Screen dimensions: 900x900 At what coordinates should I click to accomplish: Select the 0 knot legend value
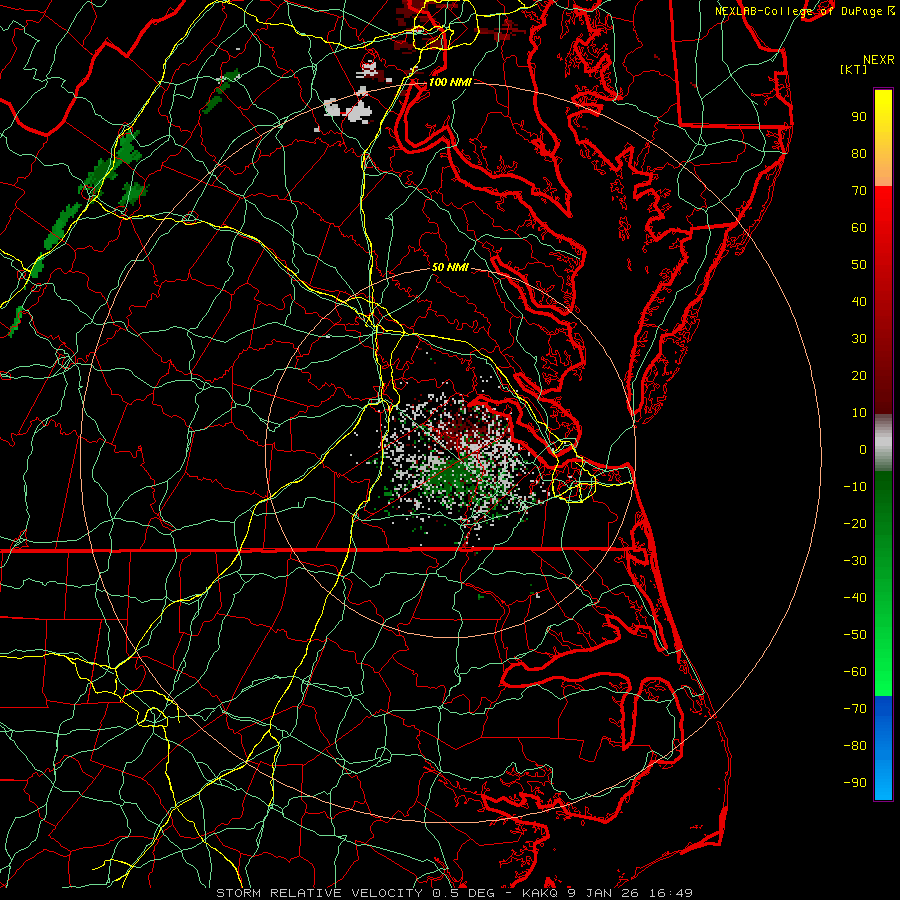[863, 449]
